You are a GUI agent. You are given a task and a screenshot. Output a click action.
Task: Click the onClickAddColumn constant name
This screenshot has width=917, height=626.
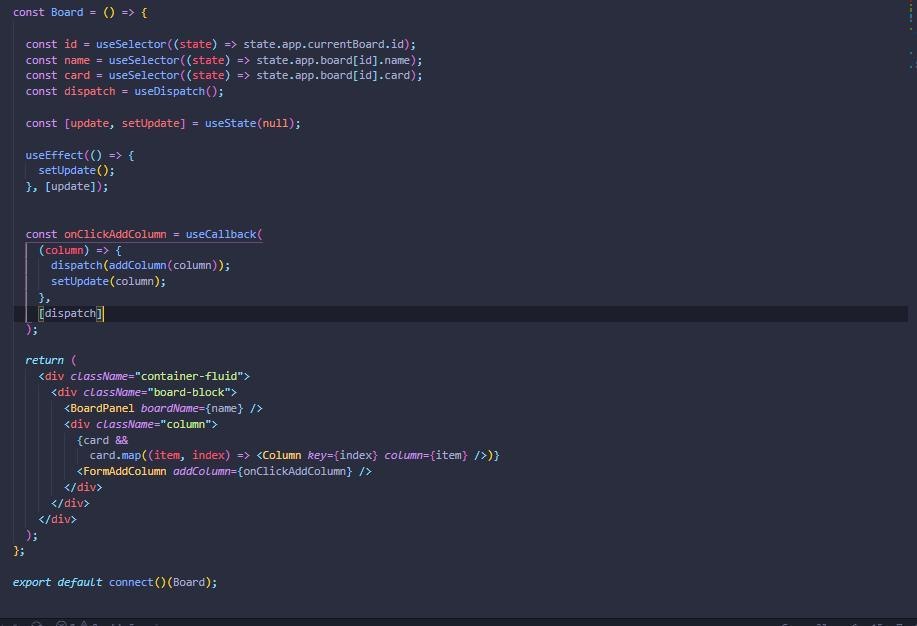pyautogui.click(x=115, y=234)
